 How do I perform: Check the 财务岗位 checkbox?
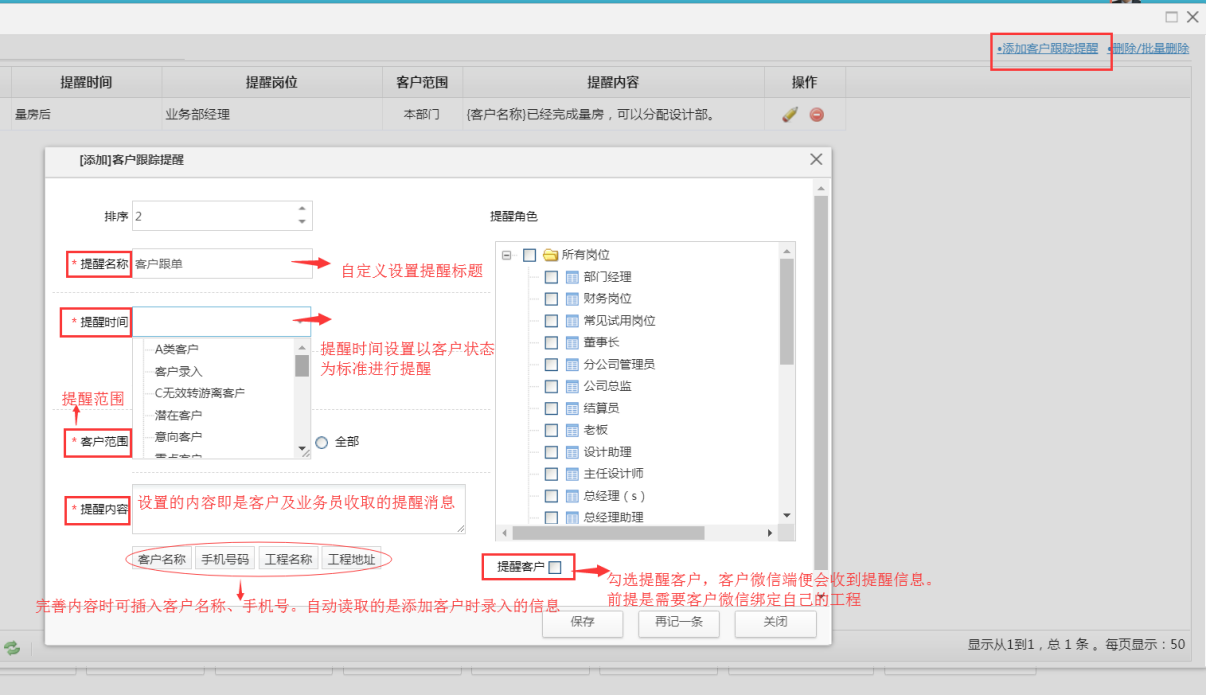(x=551, y=299)
